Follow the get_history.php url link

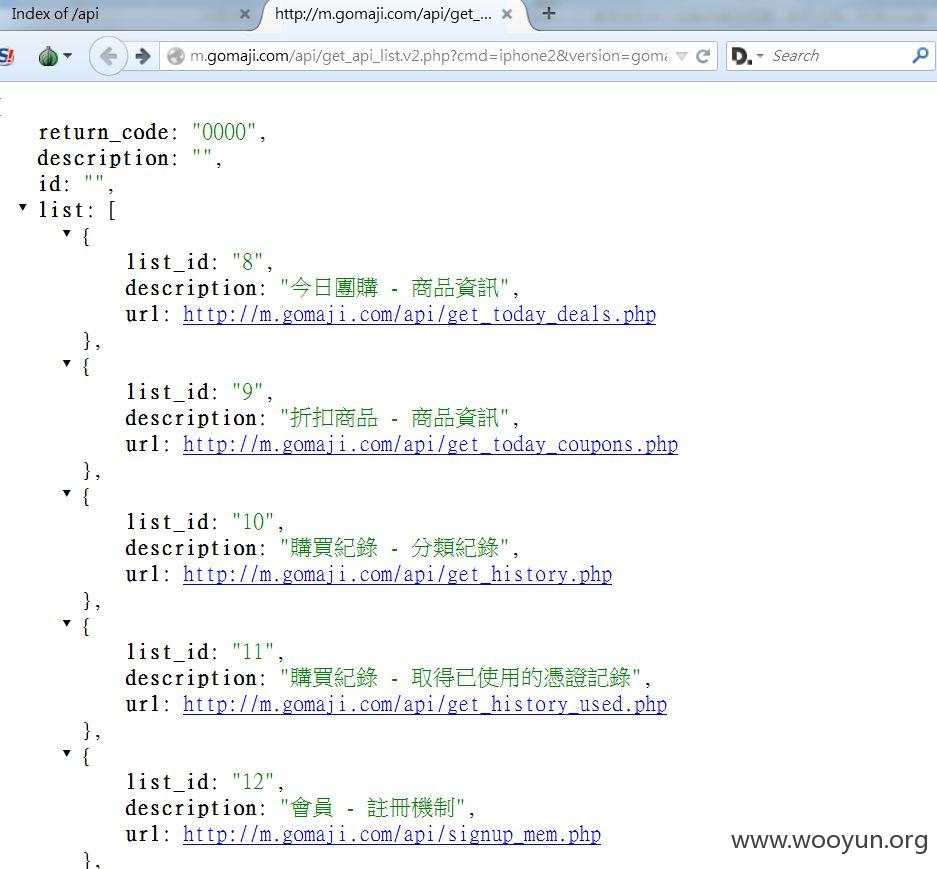pyautogui.click(x=397, y=574)
